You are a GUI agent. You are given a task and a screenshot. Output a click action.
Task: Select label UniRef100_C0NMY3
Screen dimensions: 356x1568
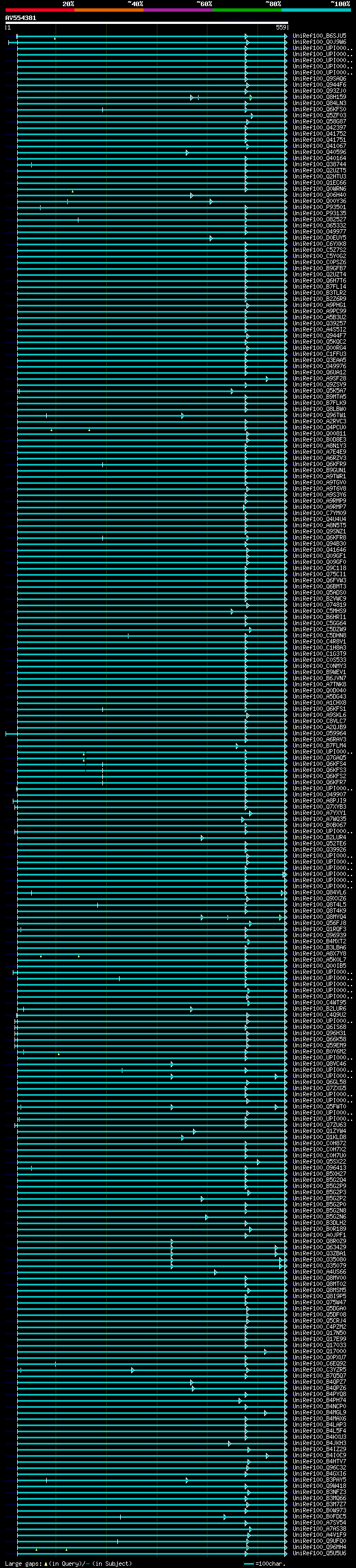tap(319, 666)
